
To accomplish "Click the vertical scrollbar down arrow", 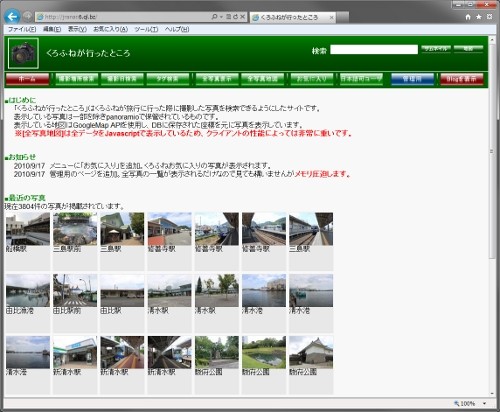I will [x=492, y=393].
